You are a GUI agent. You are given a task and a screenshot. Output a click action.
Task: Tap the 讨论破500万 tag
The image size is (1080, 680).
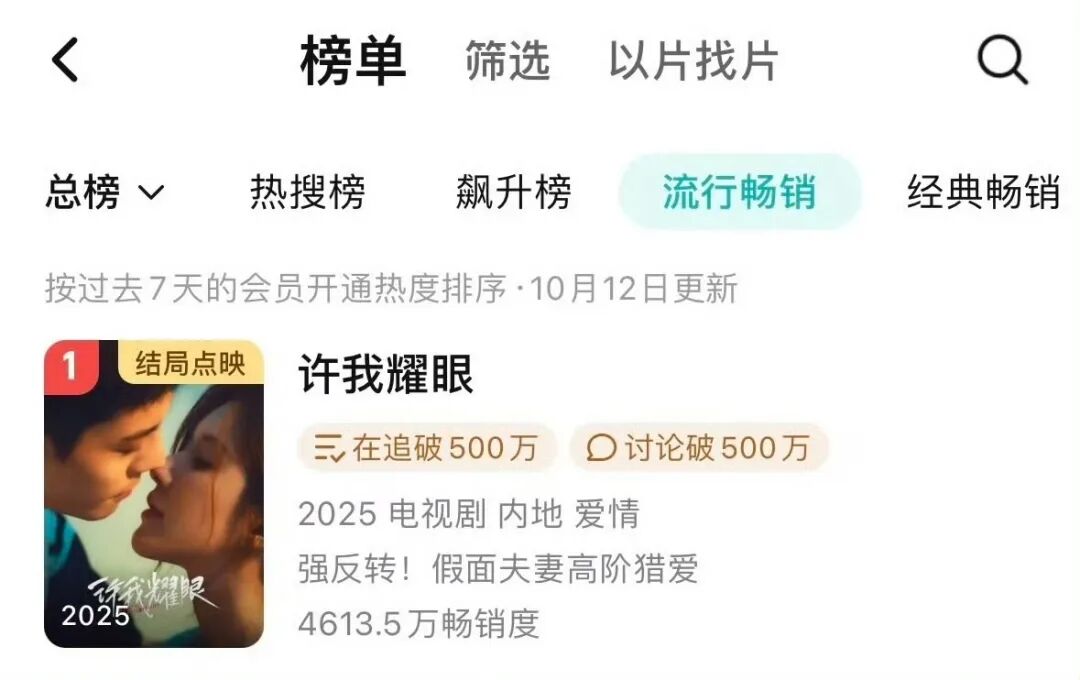click(x=699, y=448)
